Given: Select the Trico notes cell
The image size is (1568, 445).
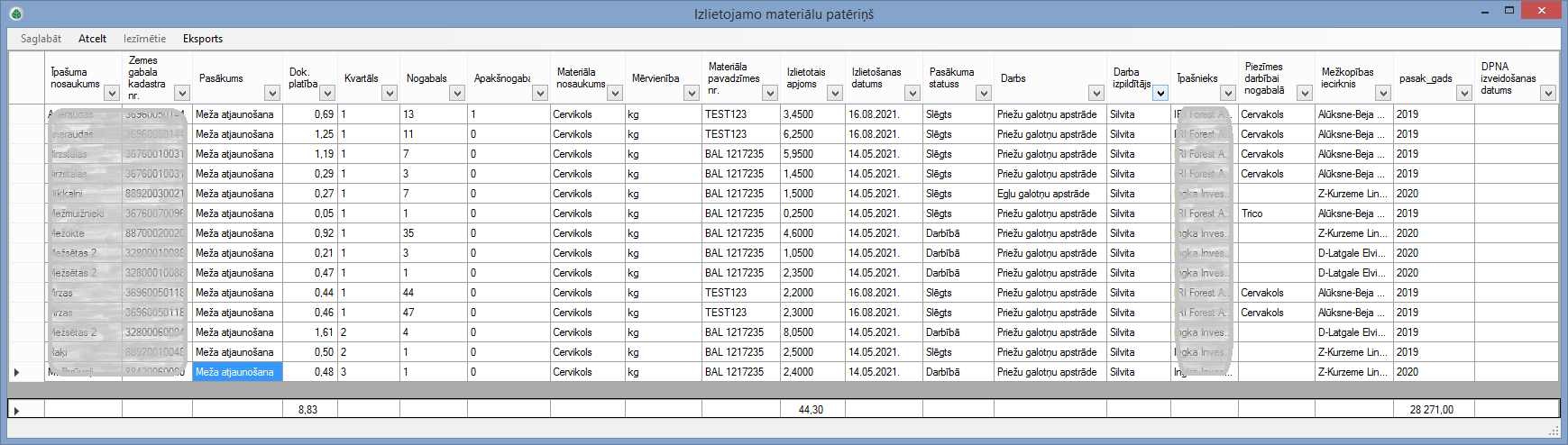Looking at the screenshot, I should pos(1277,213).
